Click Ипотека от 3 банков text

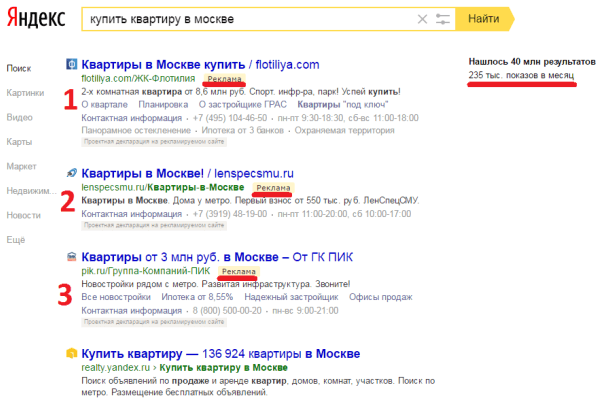tap(243, 130)
